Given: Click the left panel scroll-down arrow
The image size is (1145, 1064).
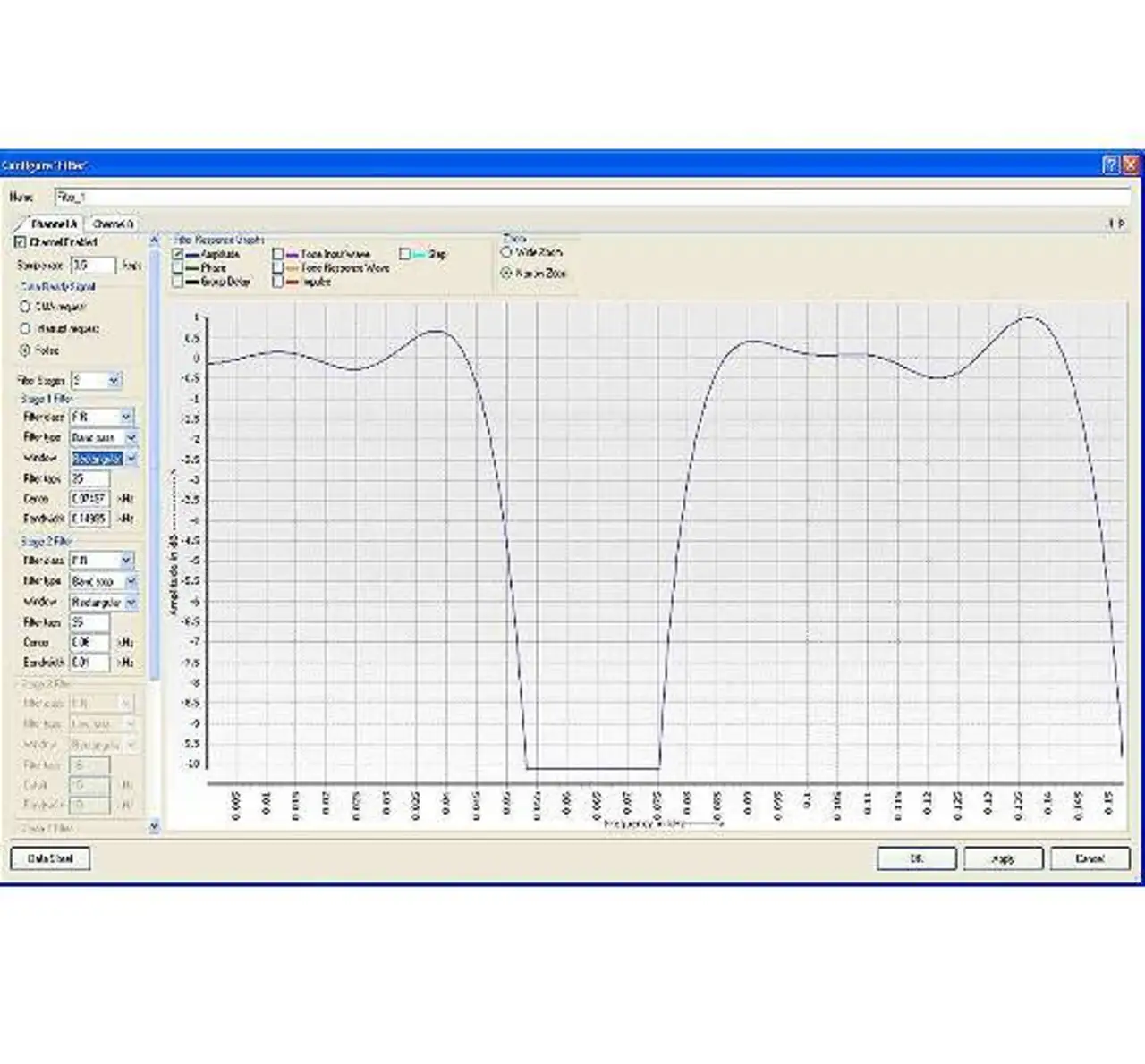Looking at the screenshot, I should point(154,827).
